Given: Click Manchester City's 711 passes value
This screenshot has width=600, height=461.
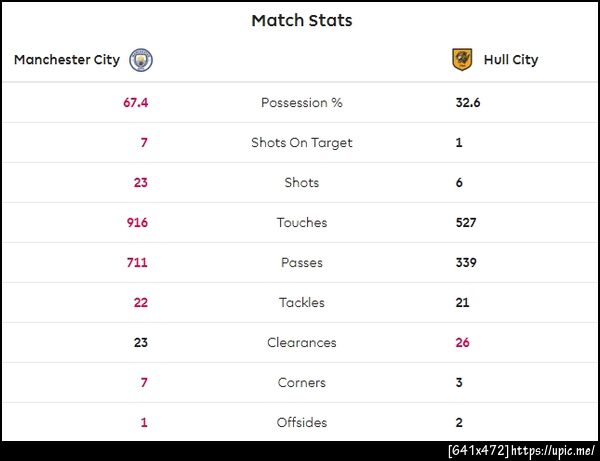Looking at the screenshot, I should (x=137, y=263).
